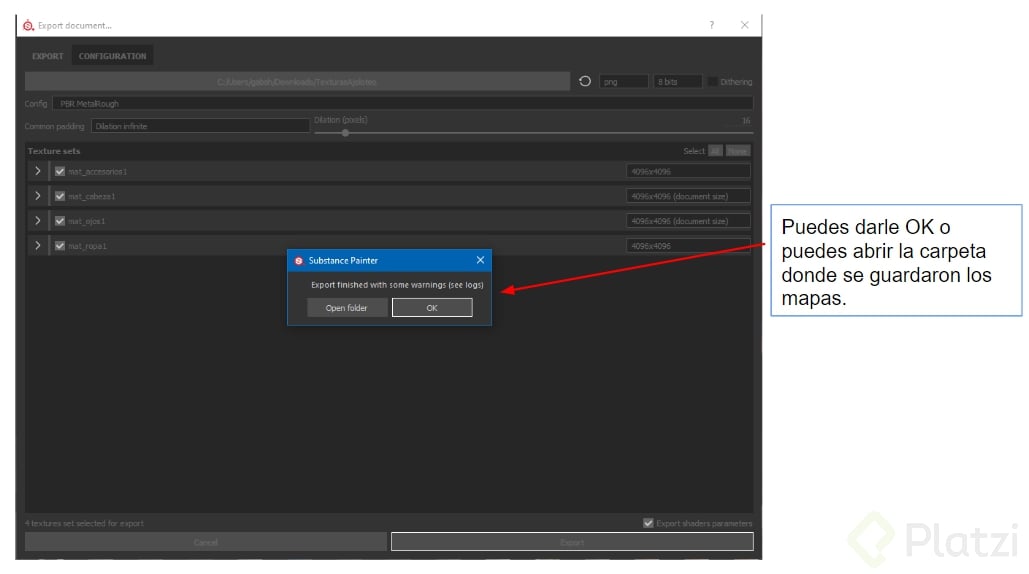Open Common padding Dilation infinite dropdown
The height and width of the screenshot is (574, 1029).
click(x=200, y=126)
